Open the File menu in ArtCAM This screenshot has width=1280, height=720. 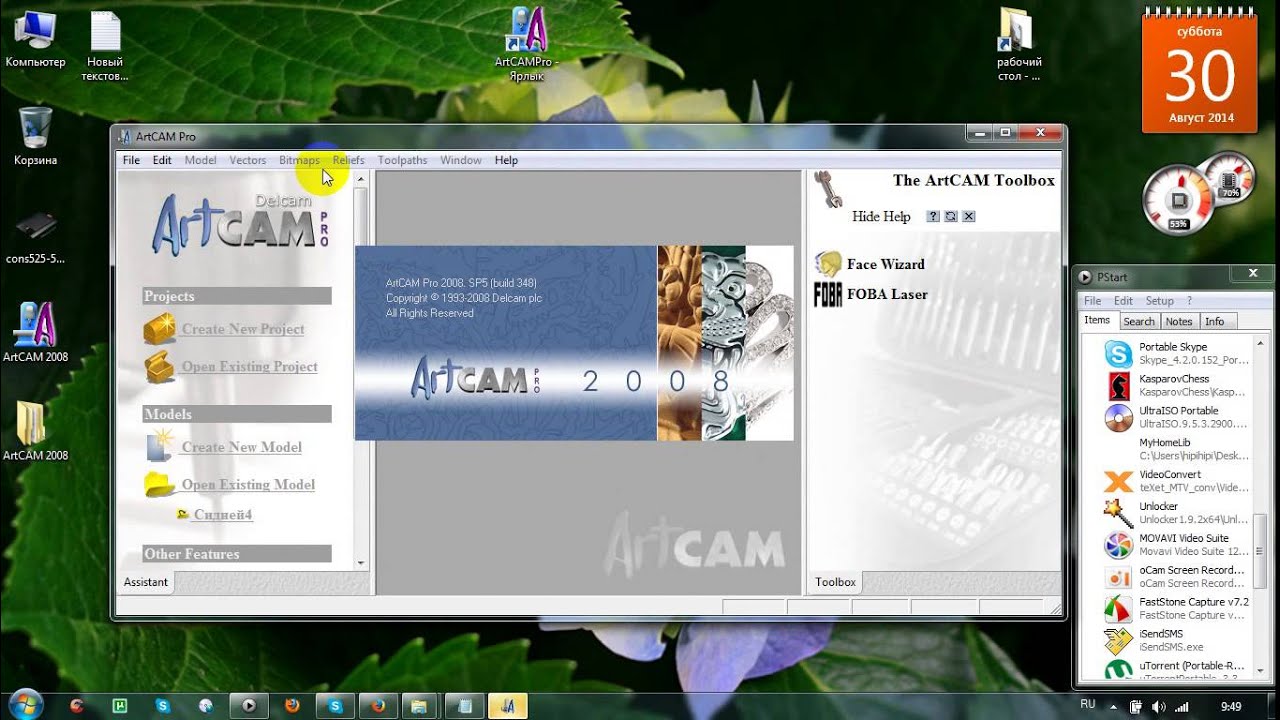[131, 160]
